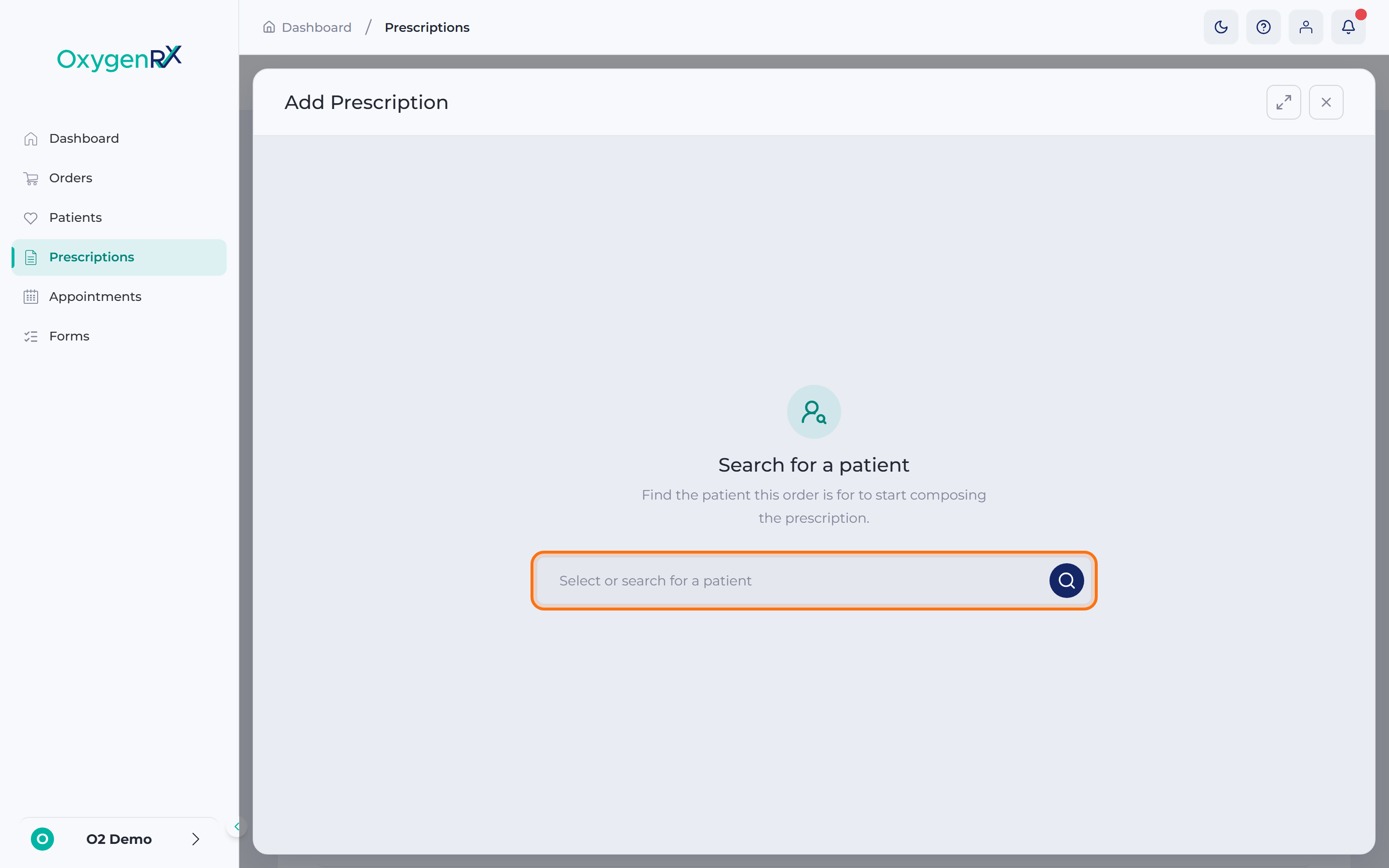
Task: Click the dark blue search button
Action: click(1066, 581)
